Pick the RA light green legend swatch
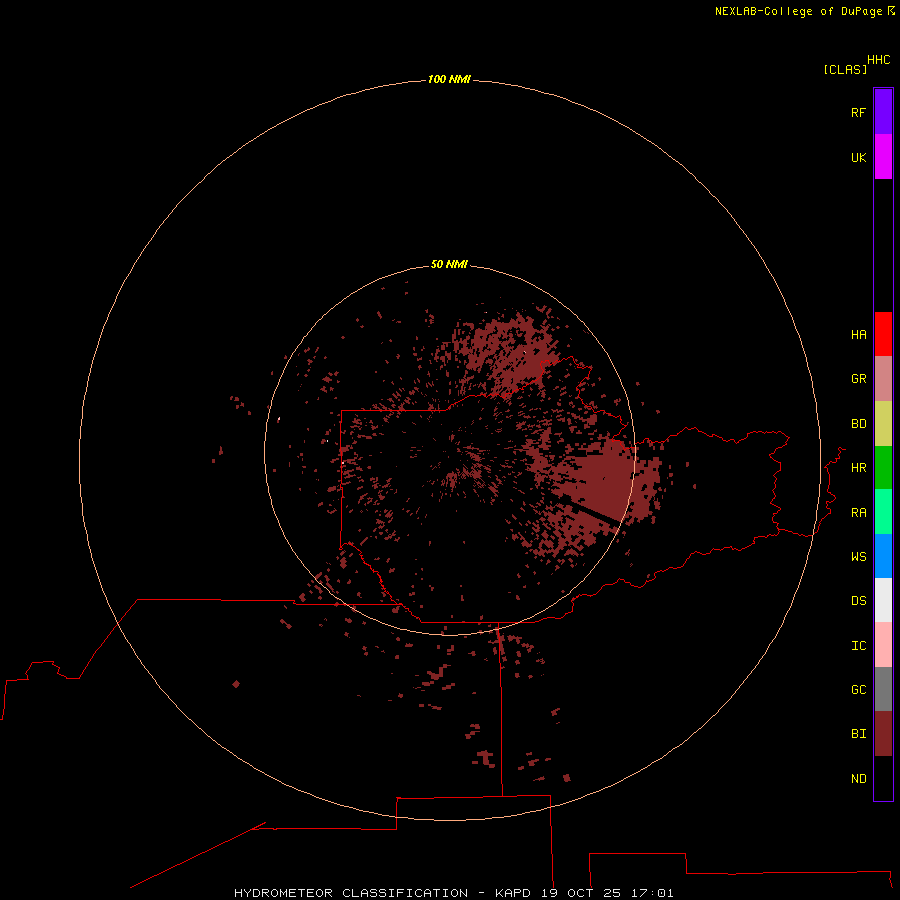This screenshot has height=900, width=900. click(x=883, y=512)
